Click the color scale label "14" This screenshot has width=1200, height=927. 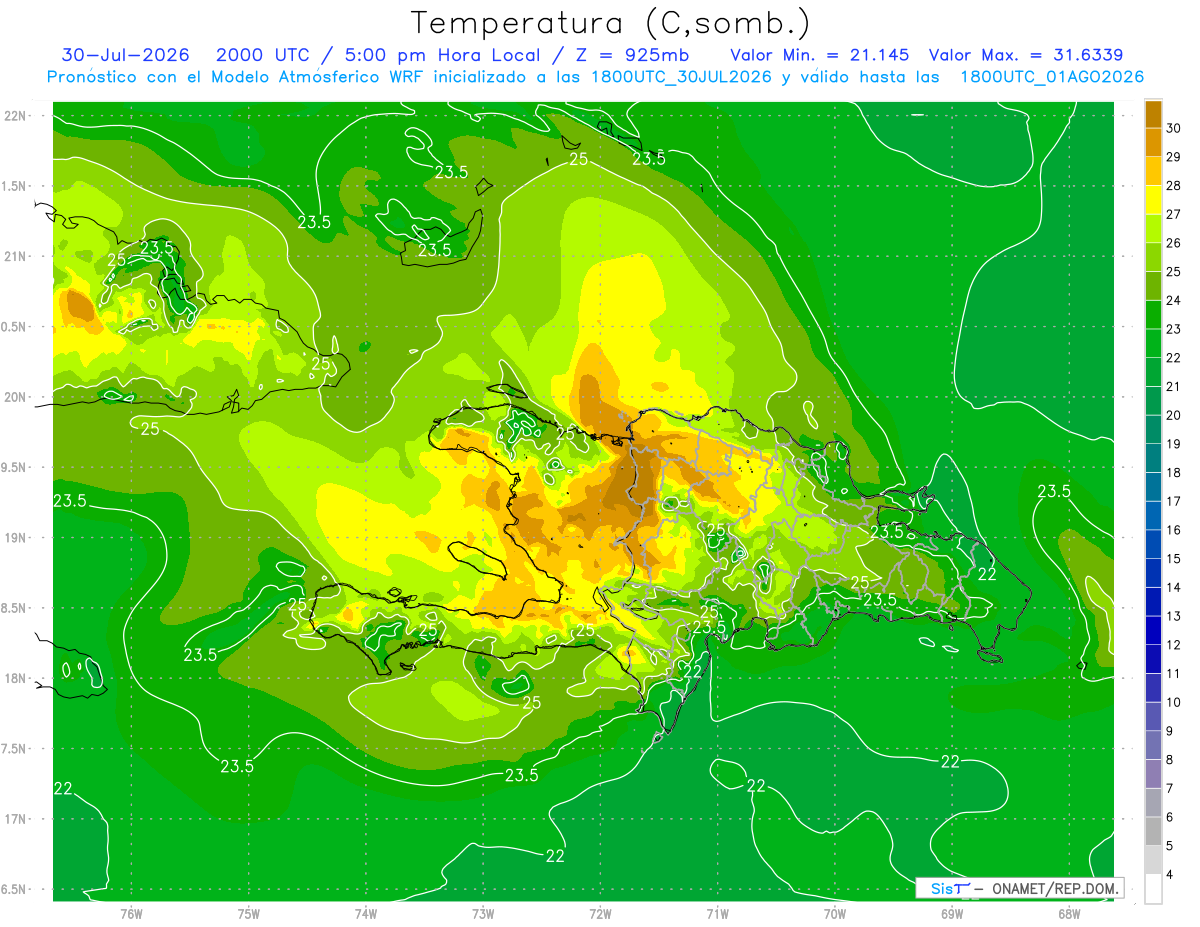click(1174, 587)
